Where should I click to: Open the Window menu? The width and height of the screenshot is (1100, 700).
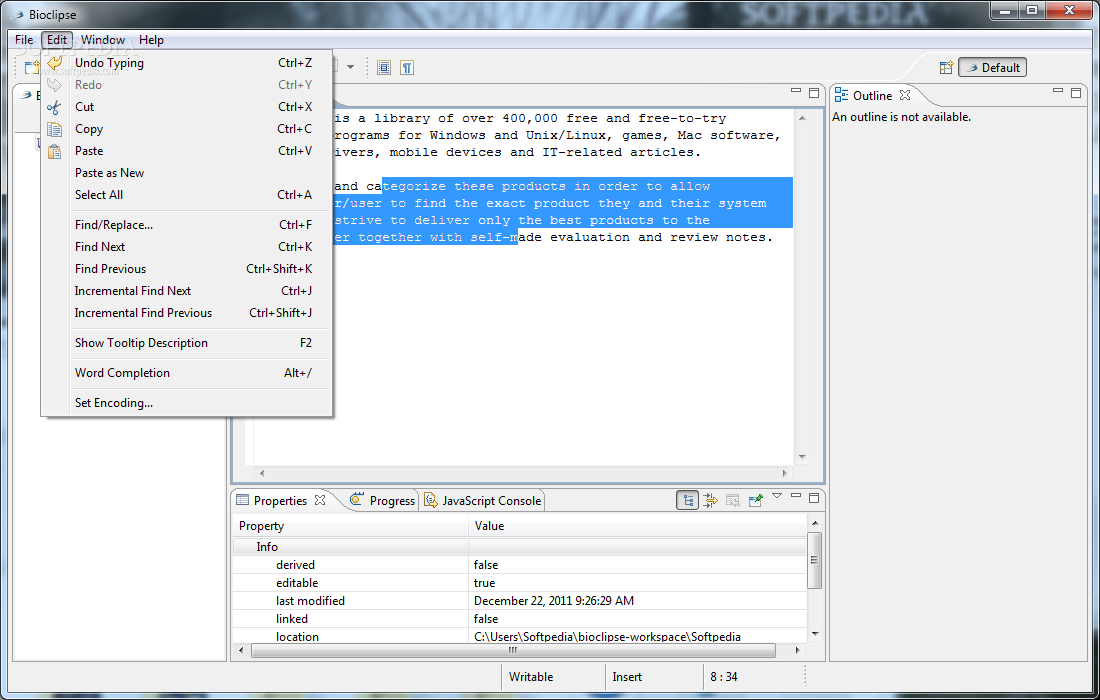point(103,40)
